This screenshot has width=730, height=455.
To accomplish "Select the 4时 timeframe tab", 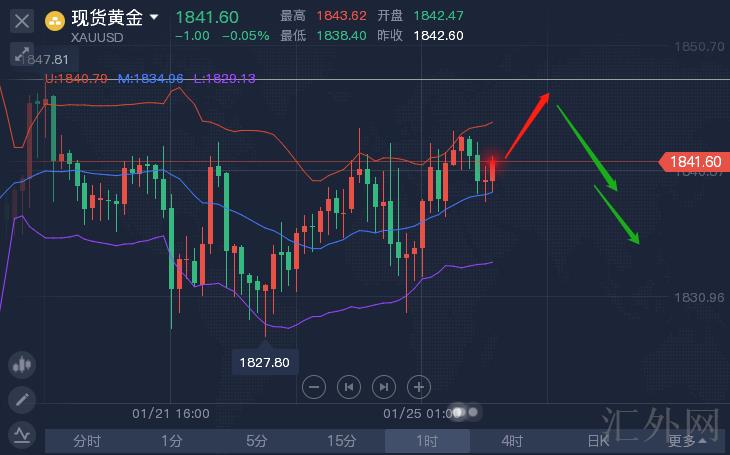I will click(512, 441).
